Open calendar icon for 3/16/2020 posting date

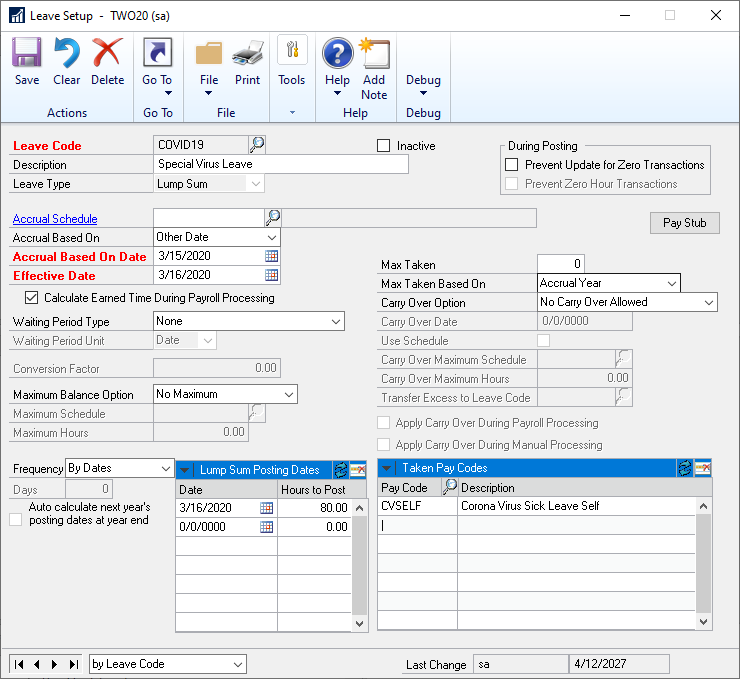pyautogui.click(x=267, y=508)
